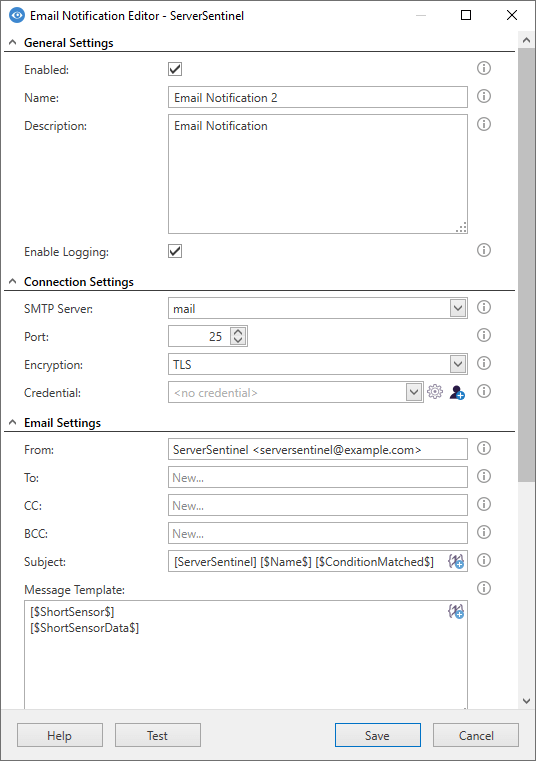Add a new credential with user-plus icon

(457, 392)
